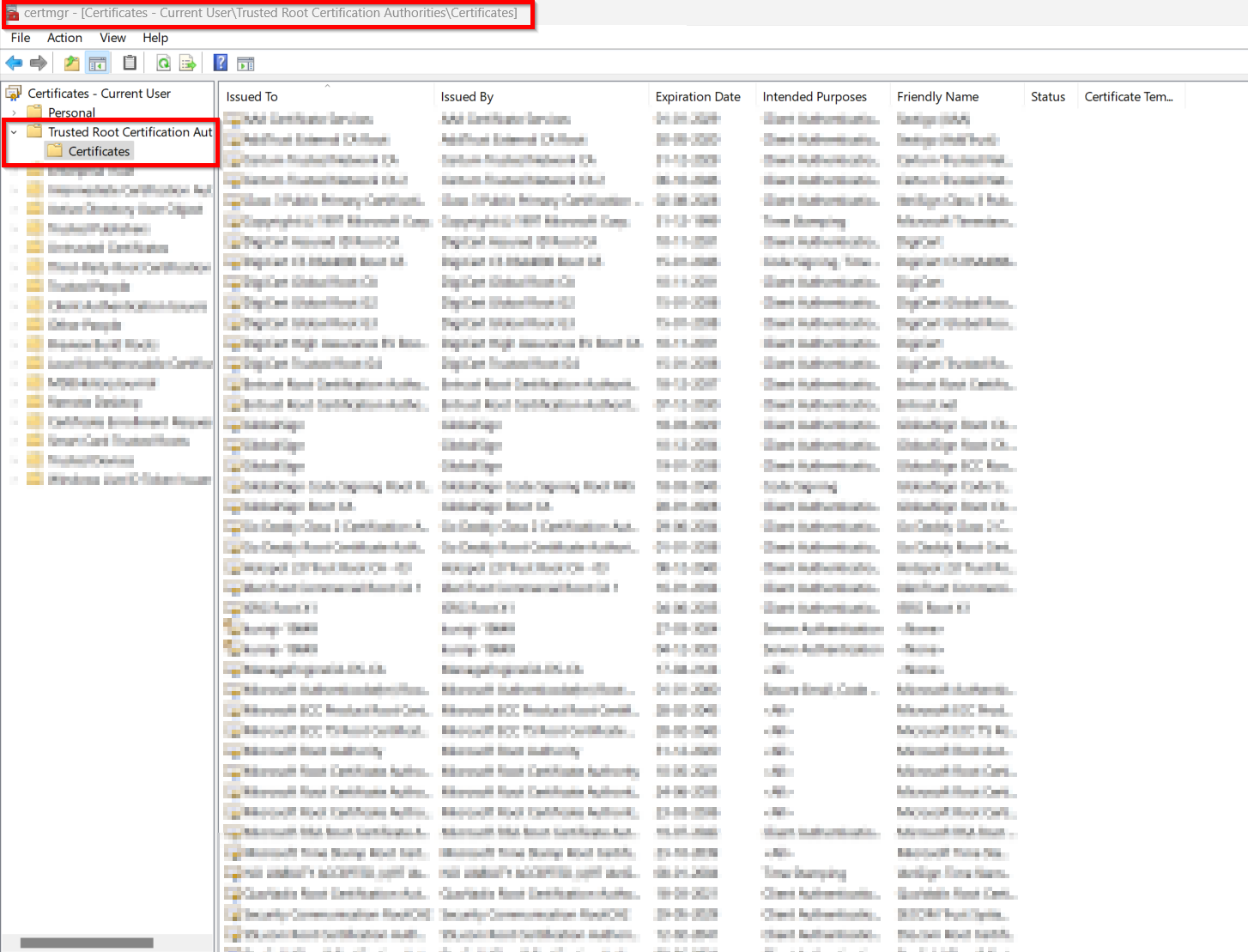The width and height of the screenshot is (1248, 952).
Task: Go up one level with the folder icon
Action: 72,63
